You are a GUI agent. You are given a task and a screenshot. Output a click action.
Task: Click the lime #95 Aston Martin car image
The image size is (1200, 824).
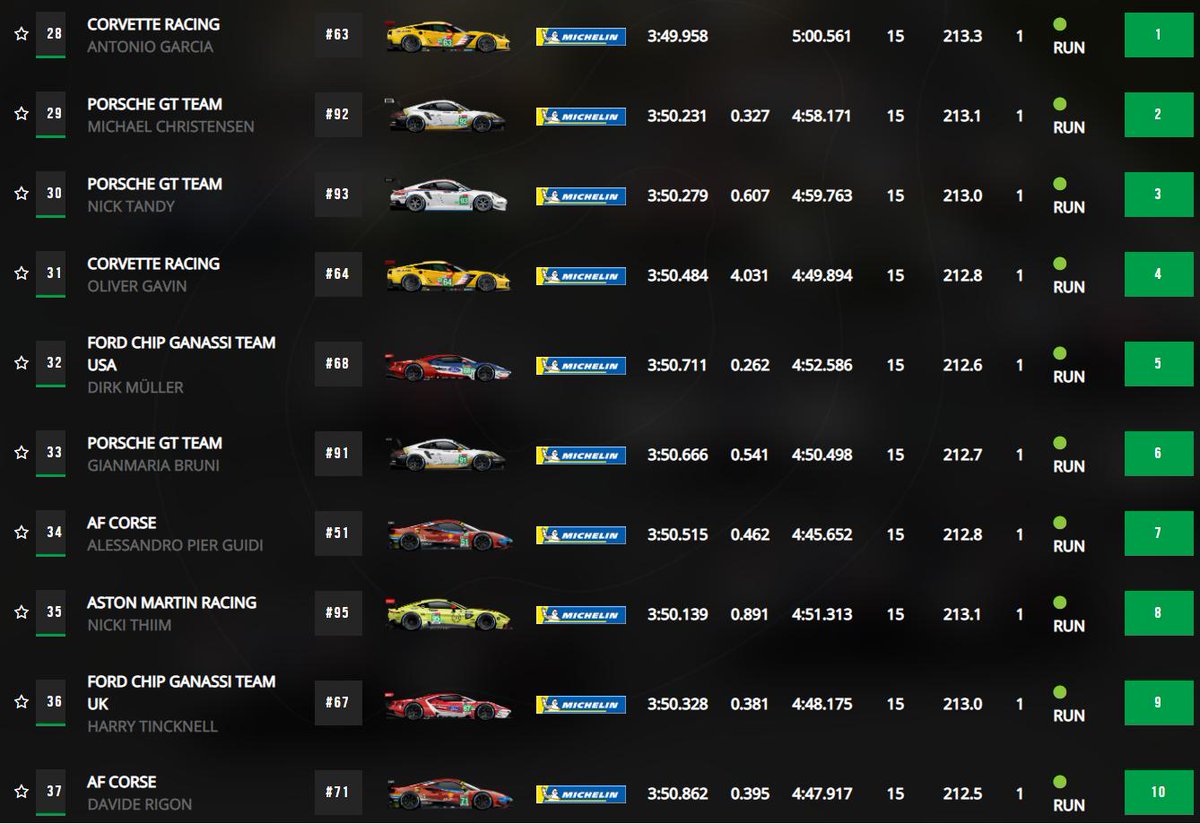[x=448, y=615]
